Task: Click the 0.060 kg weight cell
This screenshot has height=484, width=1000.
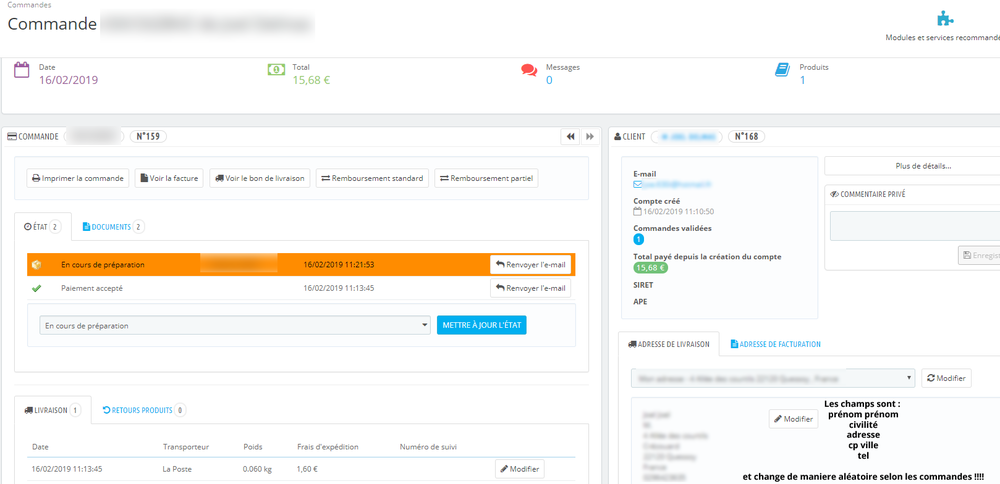Action: tap(257, 469)
